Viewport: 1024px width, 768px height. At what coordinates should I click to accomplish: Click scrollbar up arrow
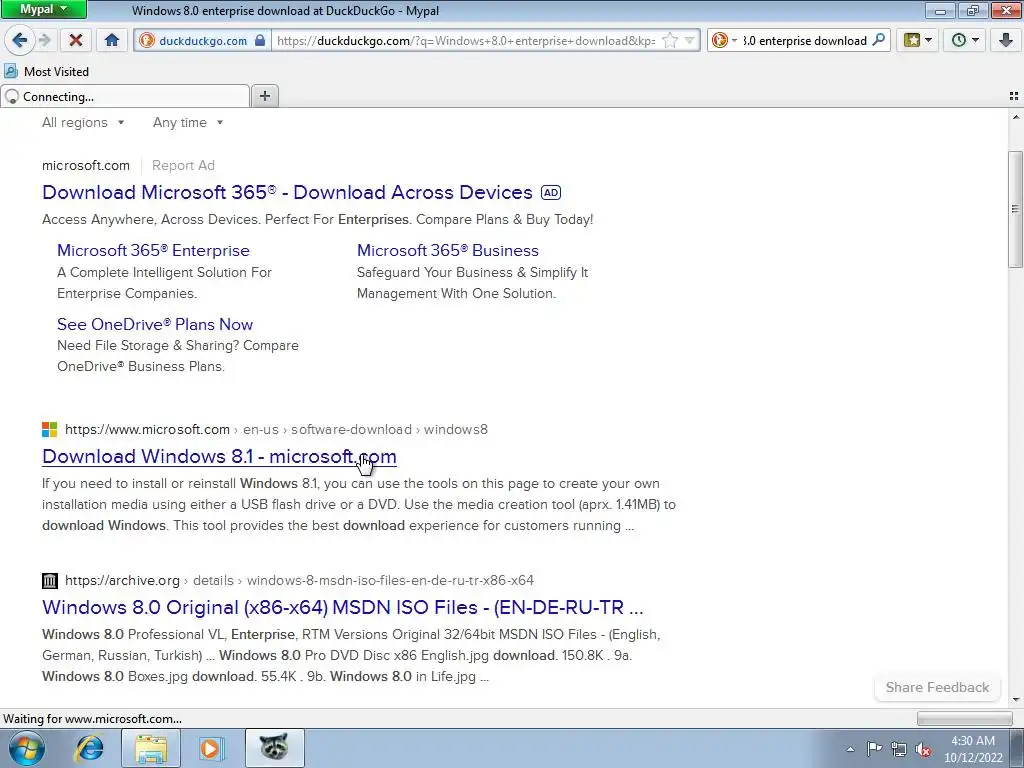tap(1015, 118)
